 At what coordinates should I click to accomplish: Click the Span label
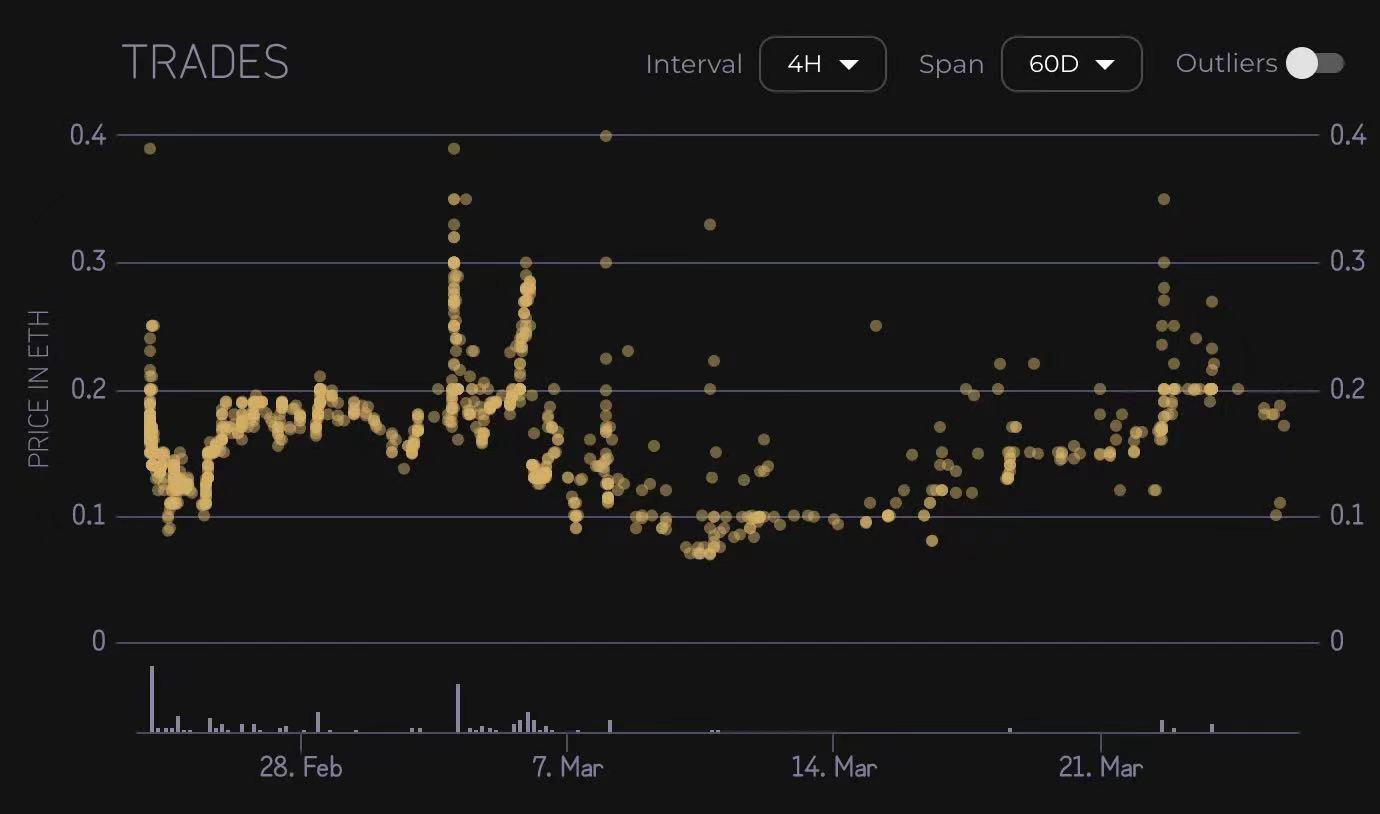click(951, 65)
